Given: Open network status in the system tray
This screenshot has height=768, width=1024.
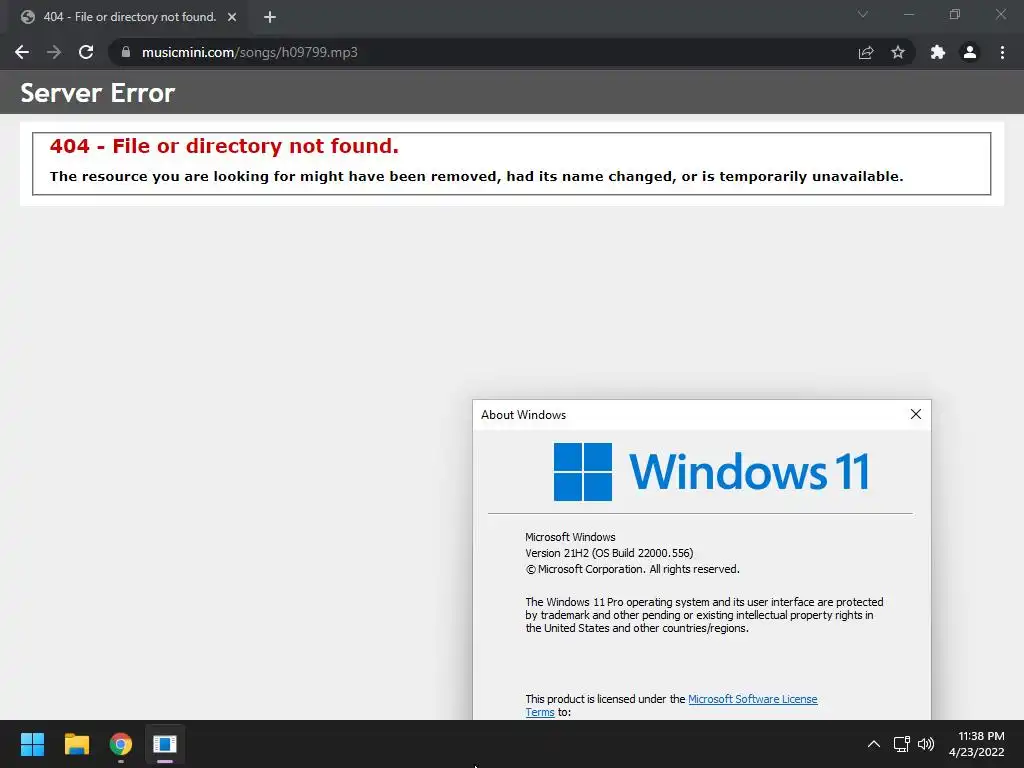Looking at the screenshot, I should click(902, 744).
